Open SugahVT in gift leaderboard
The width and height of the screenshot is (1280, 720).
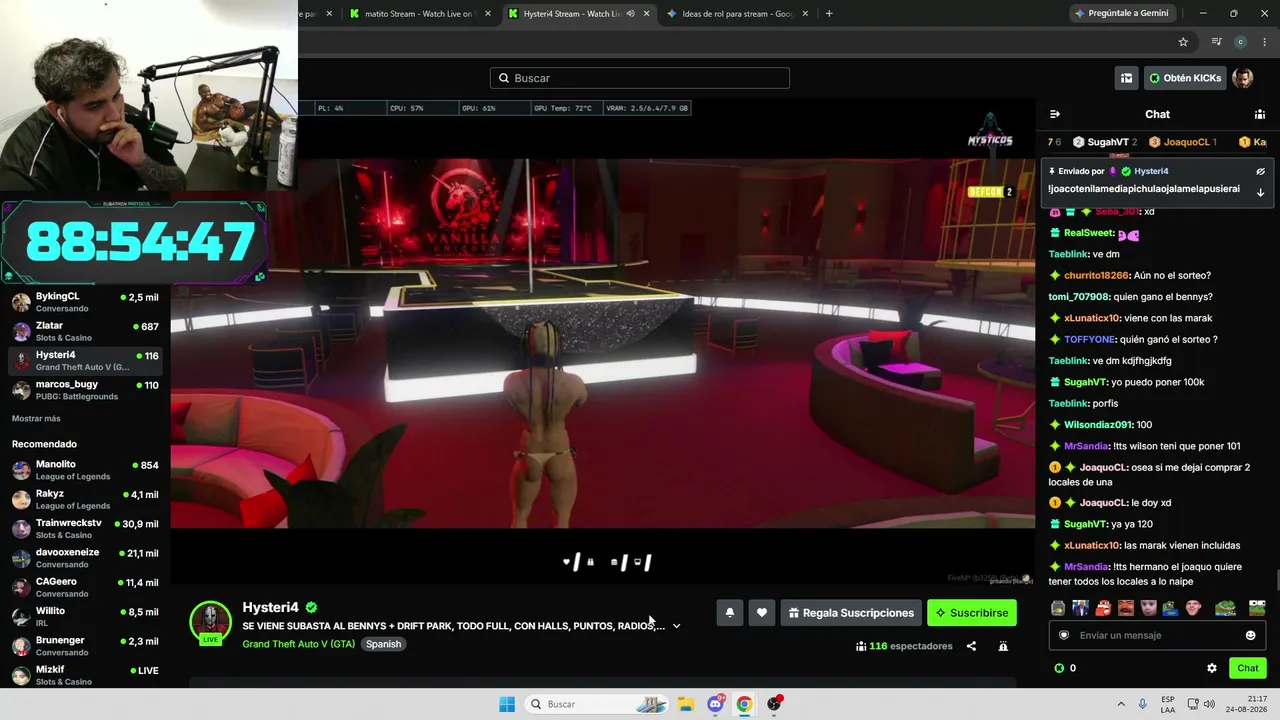tap(1104, 142)
